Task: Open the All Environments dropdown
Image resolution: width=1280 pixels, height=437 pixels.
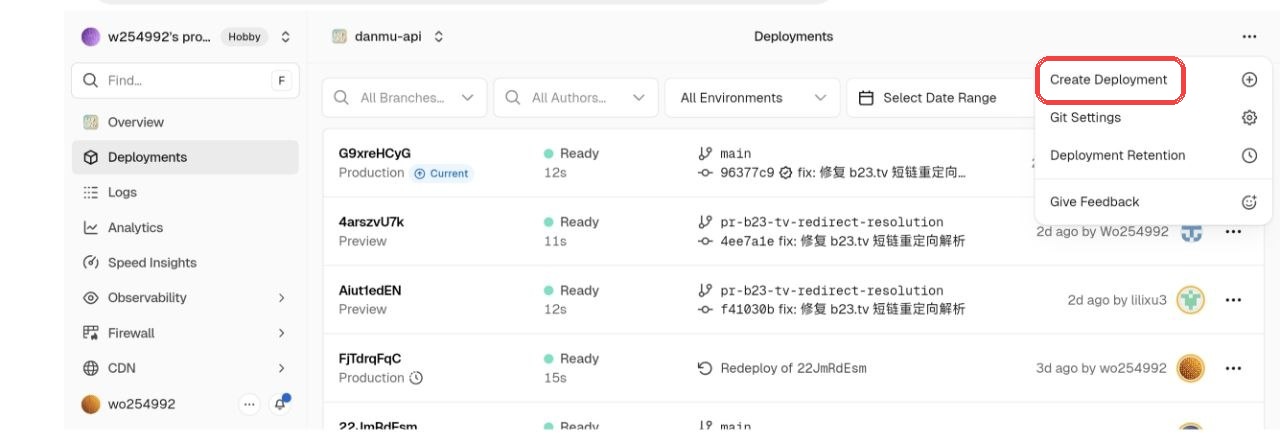Action: tap(753, 98)
